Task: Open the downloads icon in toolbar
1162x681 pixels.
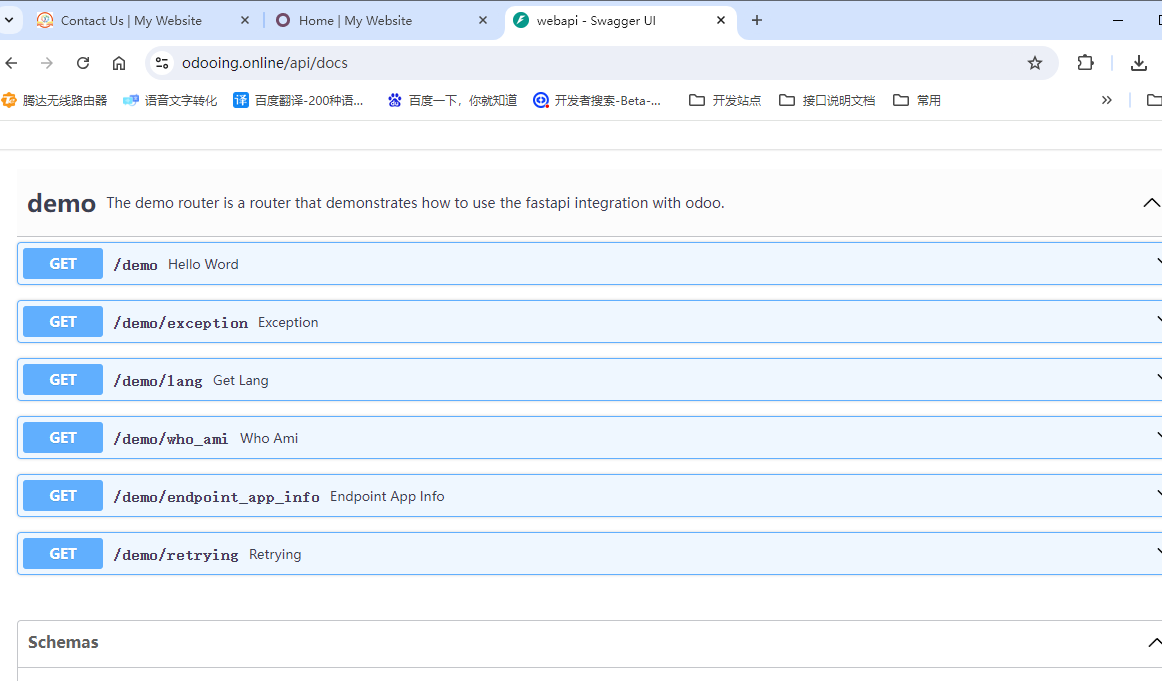Action: tap(1138, 63)
